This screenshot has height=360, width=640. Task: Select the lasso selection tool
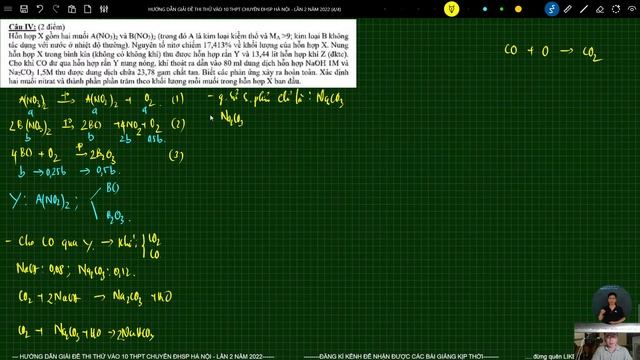coord(616,9)
